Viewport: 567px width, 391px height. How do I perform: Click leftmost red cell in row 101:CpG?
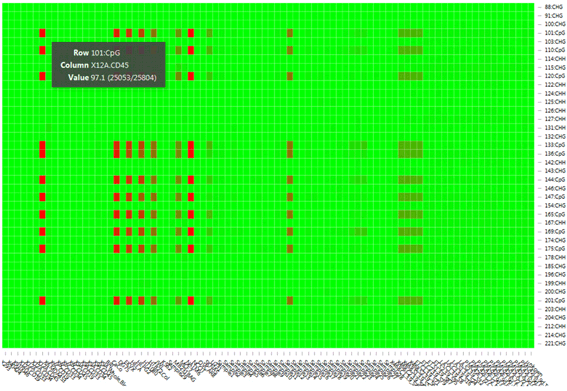(42, 33)
